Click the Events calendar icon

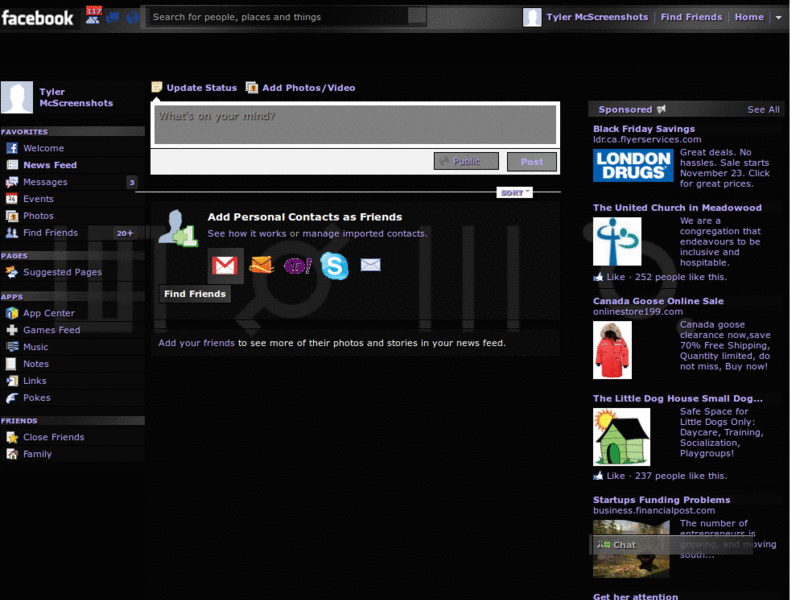coord(12,199)
